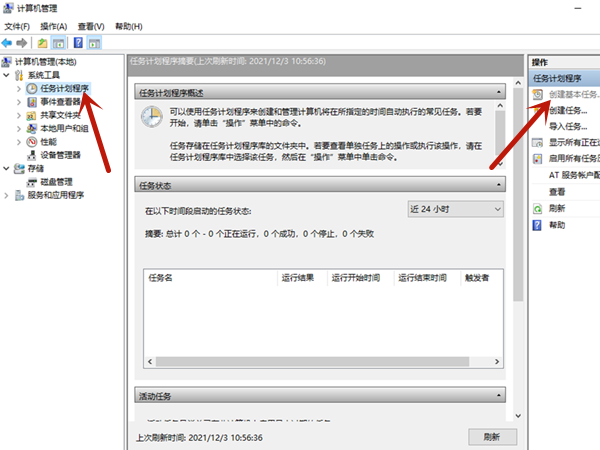The height and width of the screenshot is (450, 600).
Task: Click the 刷新 button at the bottom
Action: (491, 437)
